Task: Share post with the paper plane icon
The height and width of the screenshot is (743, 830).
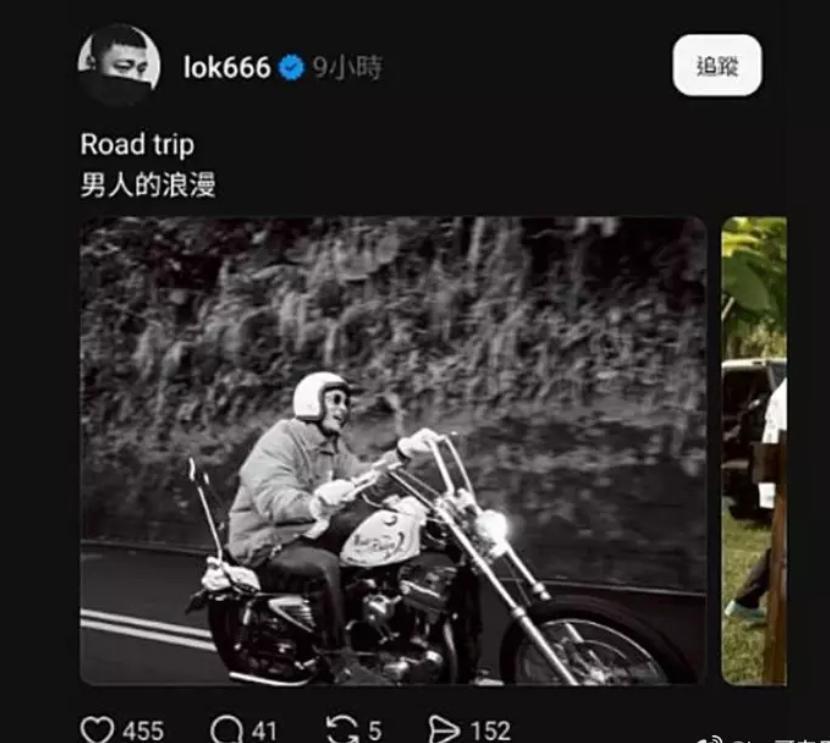Action: 444,730
